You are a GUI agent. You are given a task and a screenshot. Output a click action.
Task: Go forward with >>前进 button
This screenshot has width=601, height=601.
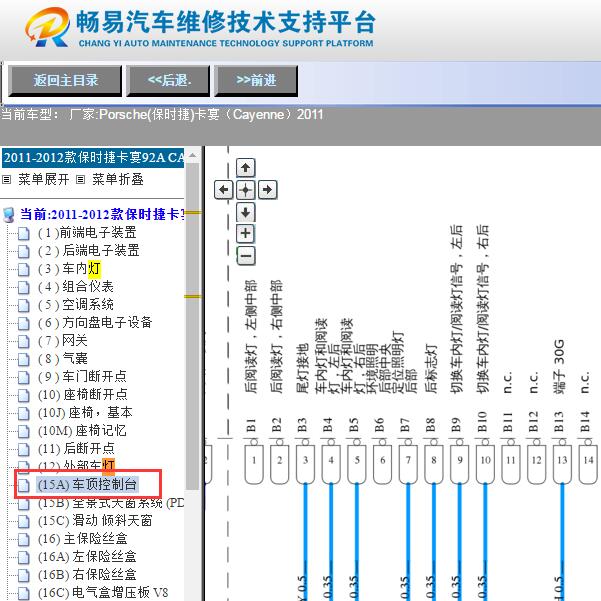click(256, 80)
